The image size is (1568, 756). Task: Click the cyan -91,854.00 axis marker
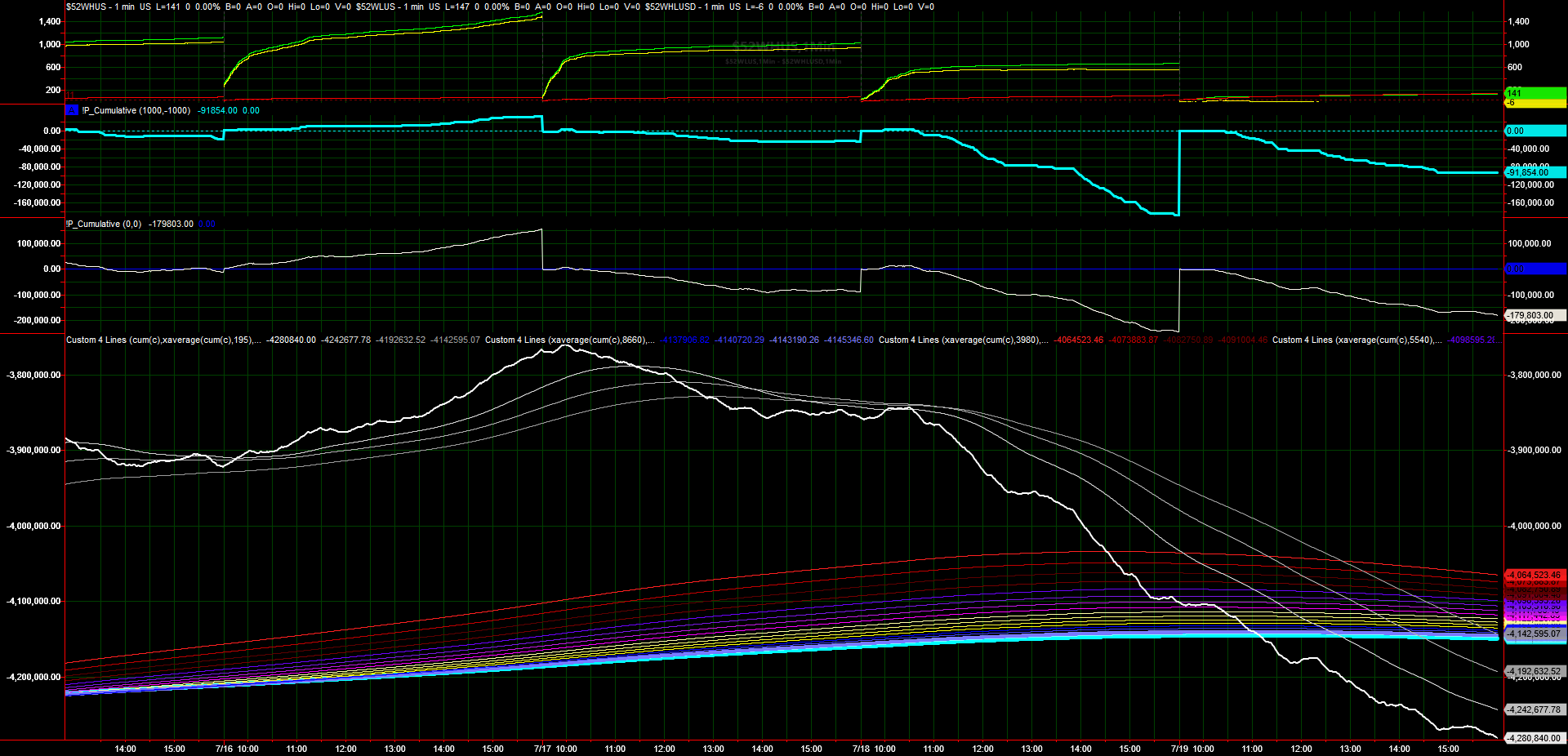(x=1535, y=172)
